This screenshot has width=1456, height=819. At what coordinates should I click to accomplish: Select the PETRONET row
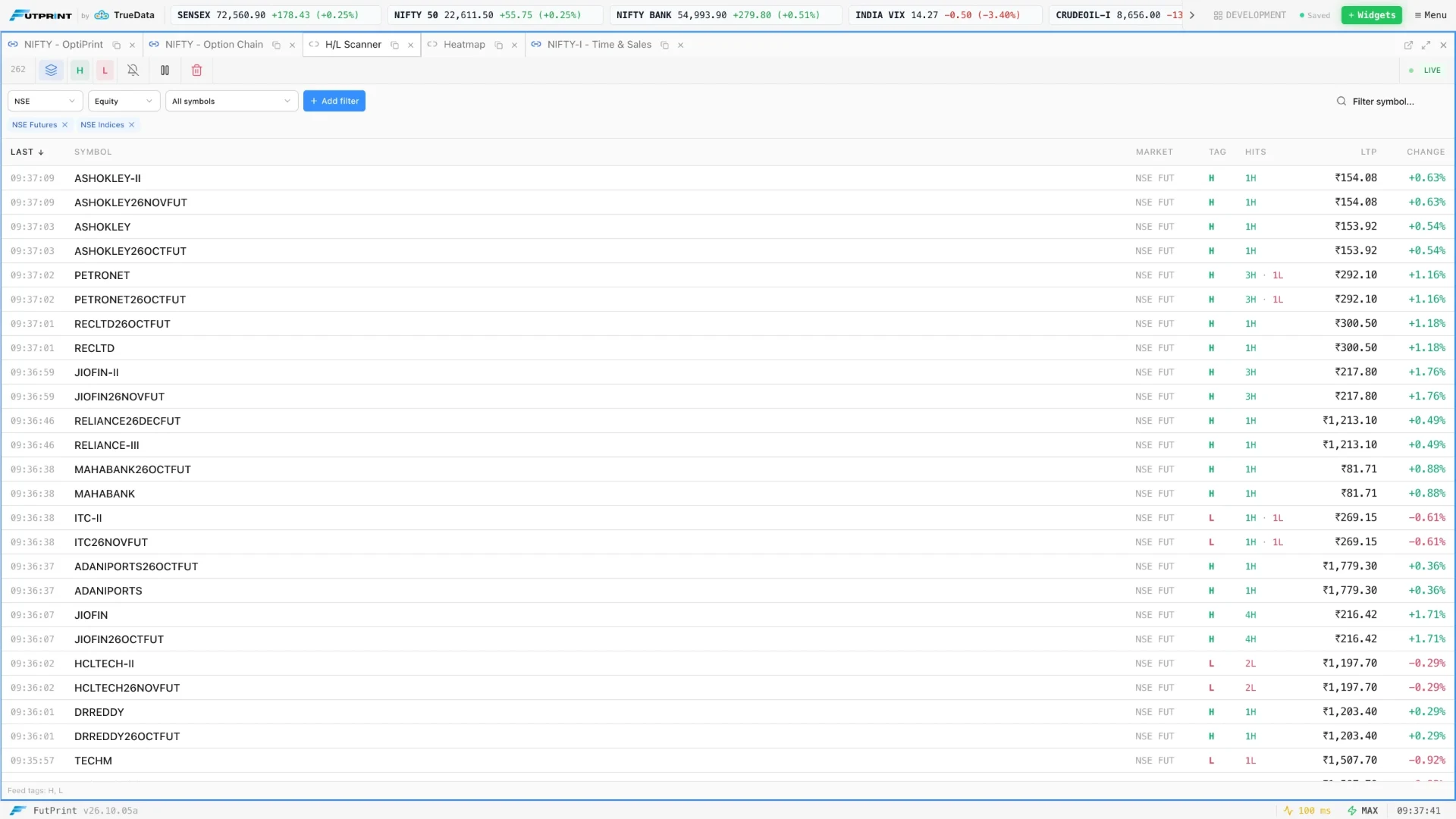[x=728, y=275]
